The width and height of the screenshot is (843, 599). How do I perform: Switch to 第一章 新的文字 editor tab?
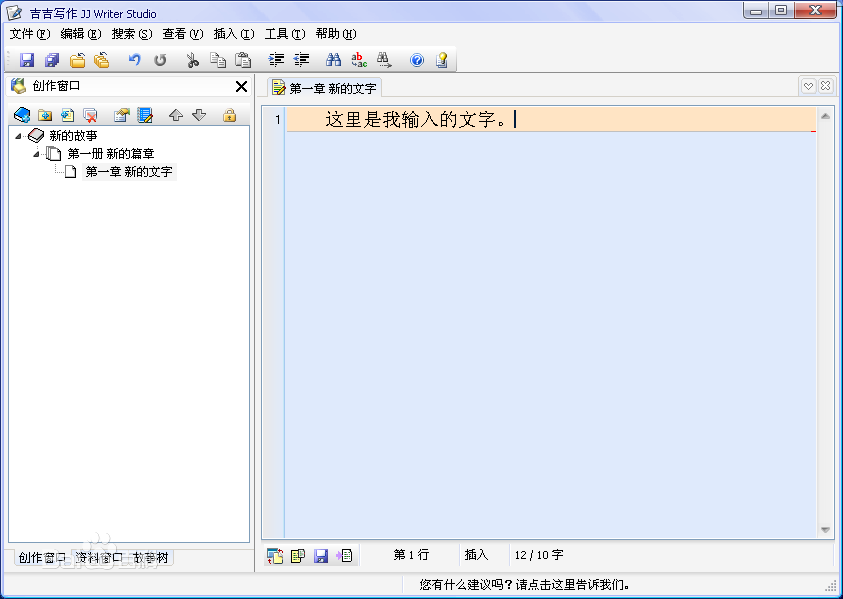(x=325, y=88)
